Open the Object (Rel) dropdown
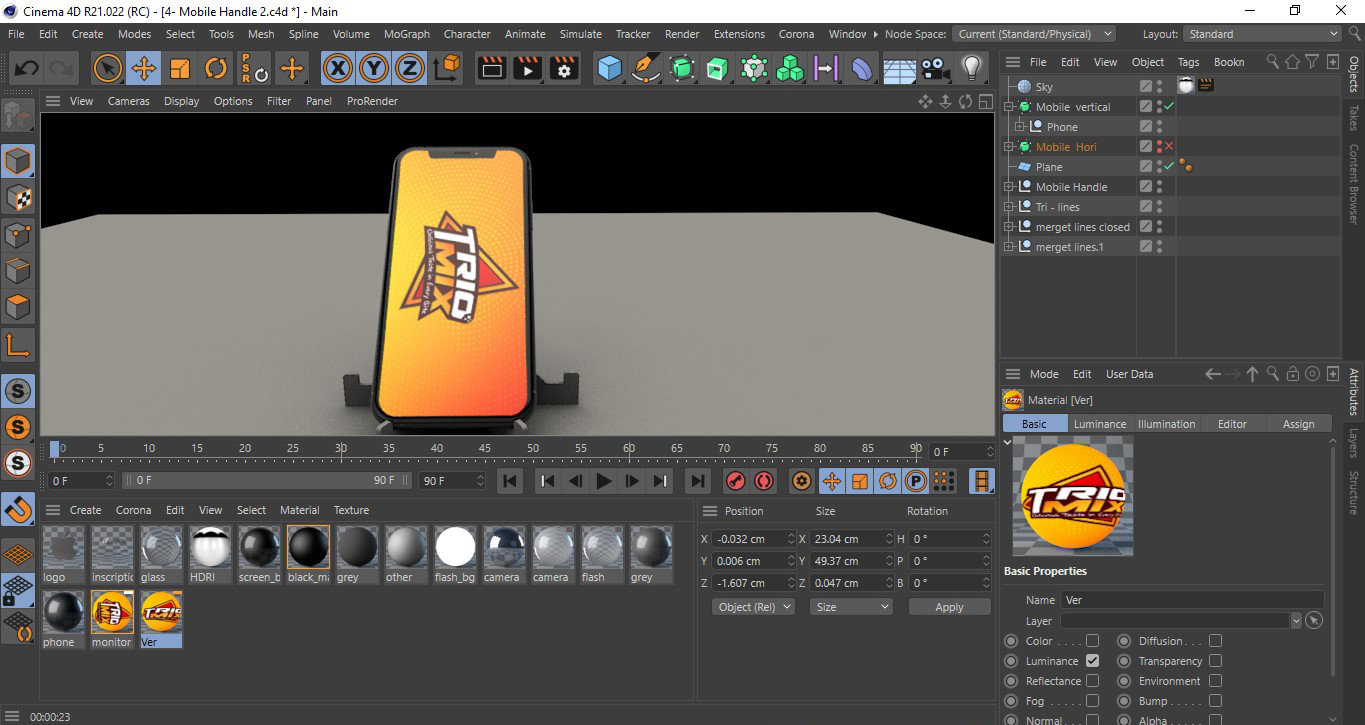 tap(753, 607)
